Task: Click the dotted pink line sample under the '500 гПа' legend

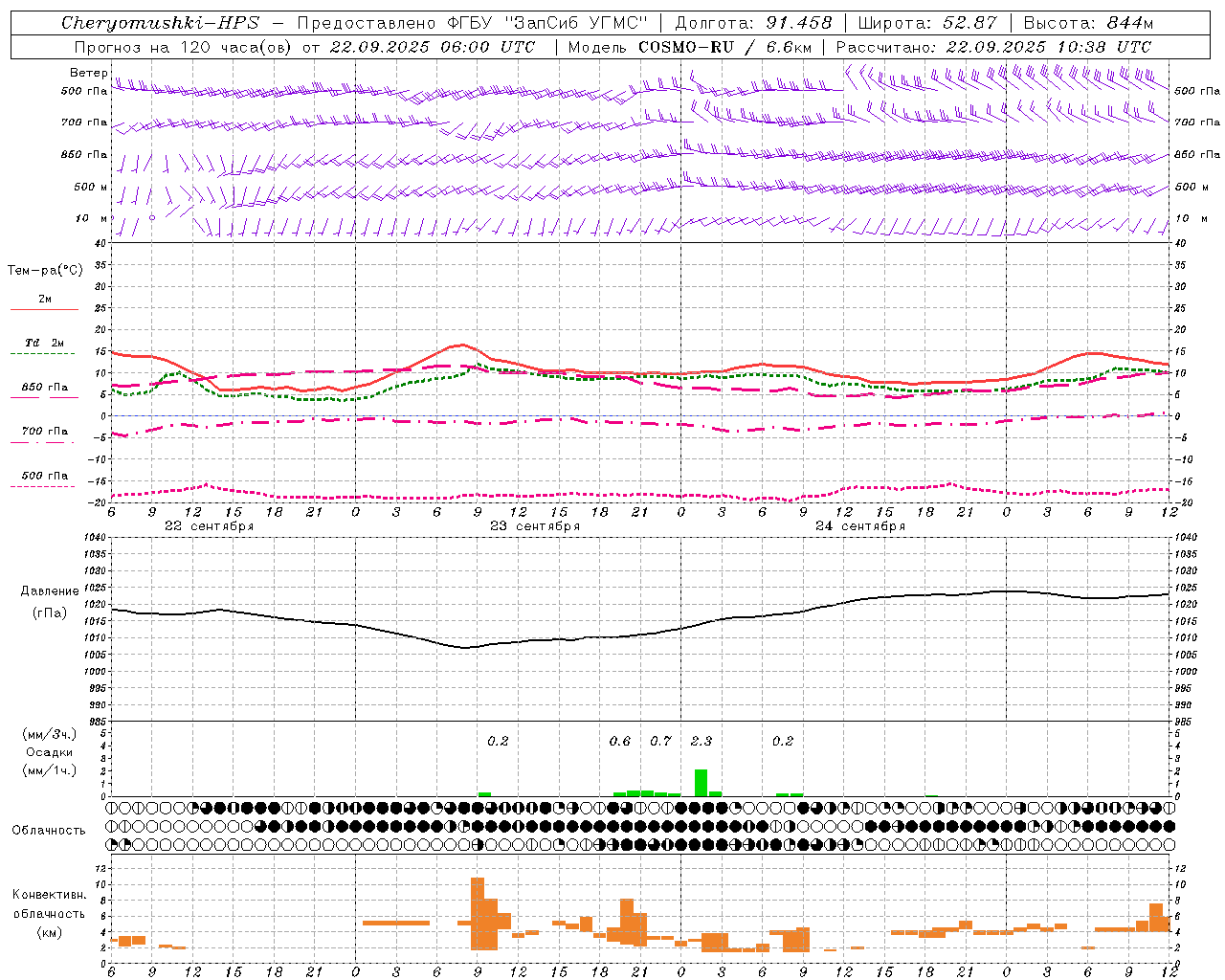Action: pos(43,486)
